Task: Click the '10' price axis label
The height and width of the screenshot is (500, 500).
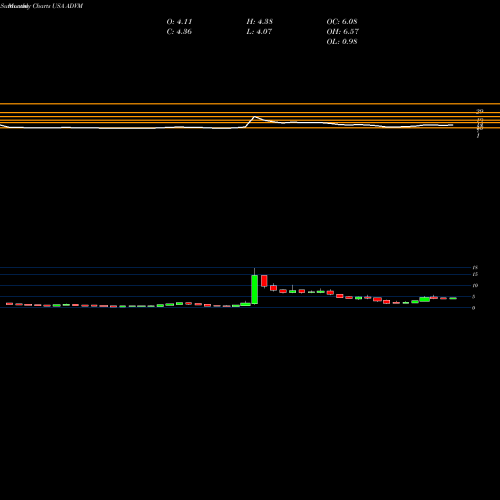Action: (x=475, y=285)
